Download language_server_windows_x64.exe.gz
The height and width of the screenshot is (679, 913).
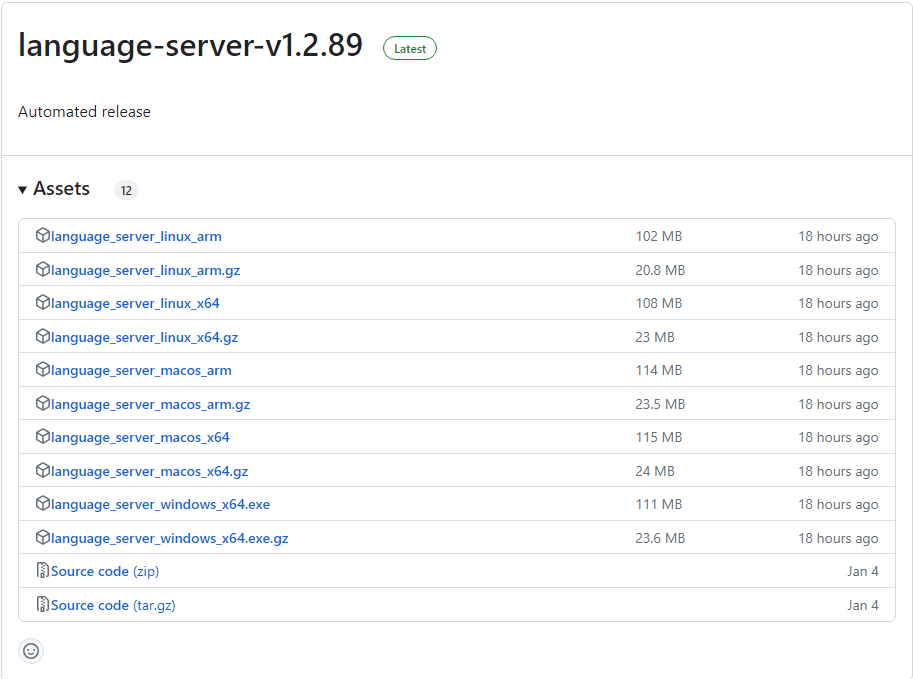point(169,538)
